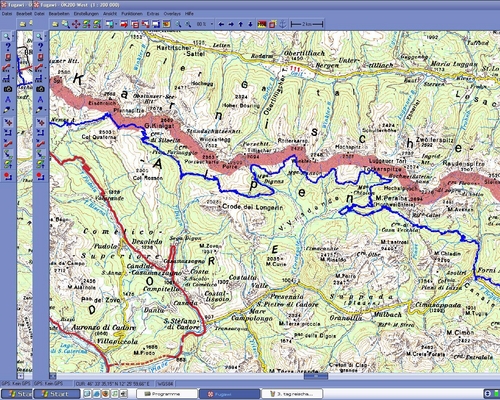Select the blue track drawing tool in front sidebar
The height and width of the screenshot is (400, 500).
click(39, 78)
